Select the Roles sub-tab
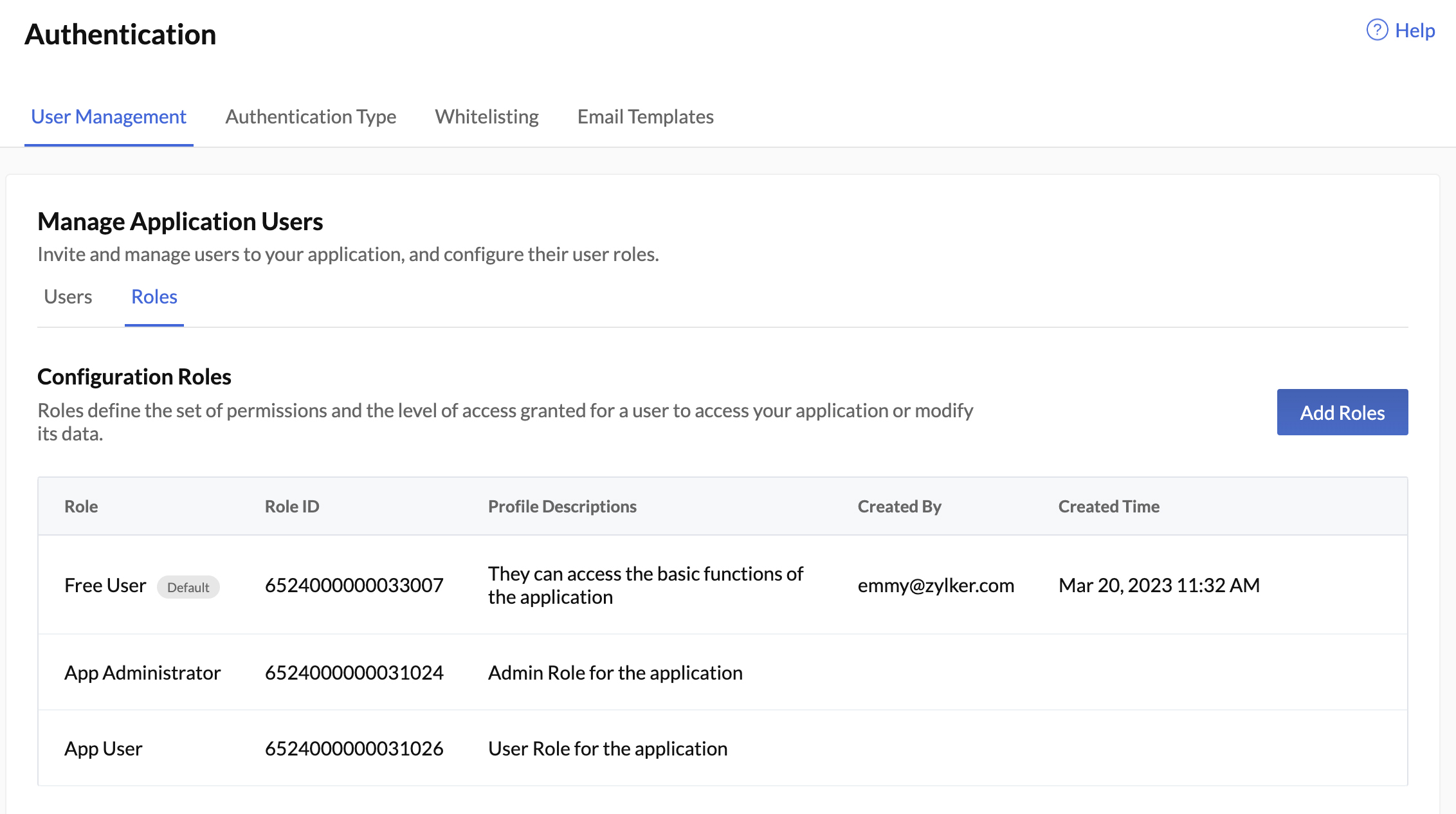 click(x=154, y=296)
